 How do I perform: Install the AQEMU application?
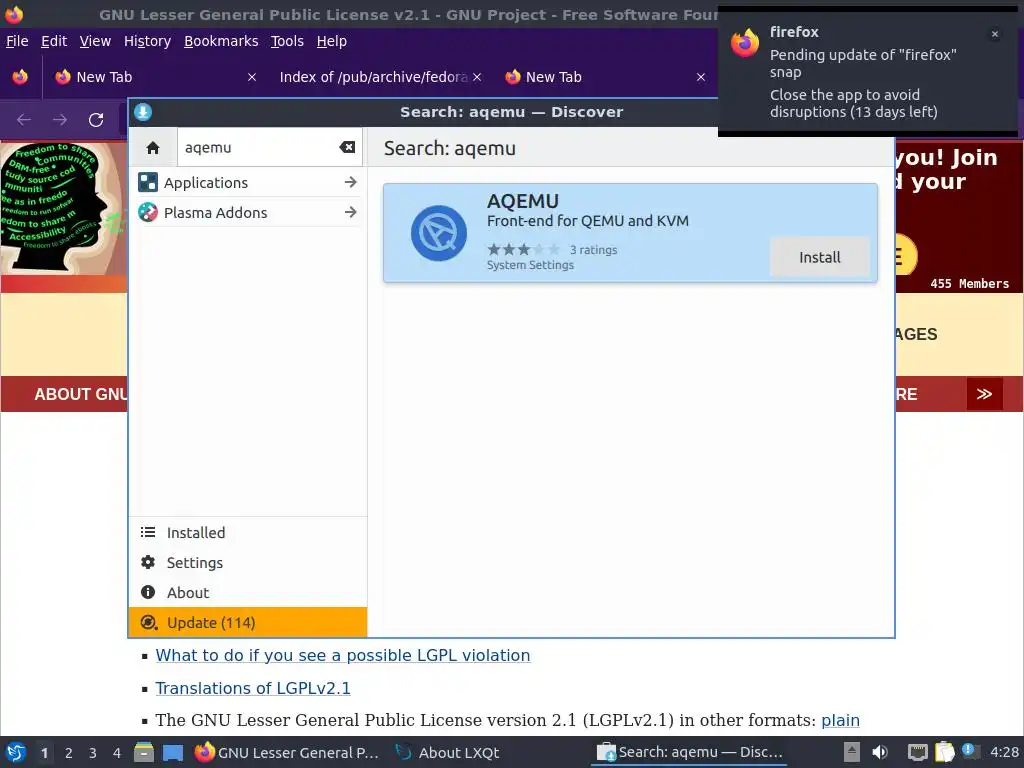pyautogui.click(x=820, y=257)
